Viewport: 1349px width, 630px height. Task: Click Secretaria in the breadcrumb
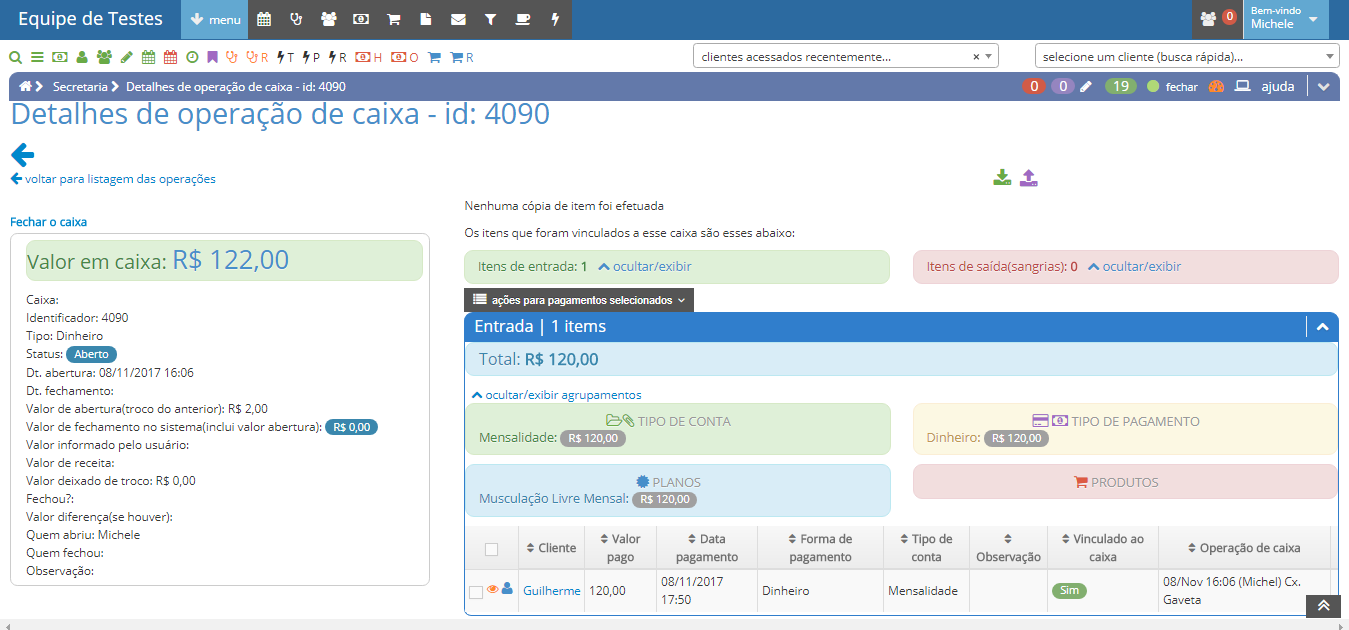(80, 87)
